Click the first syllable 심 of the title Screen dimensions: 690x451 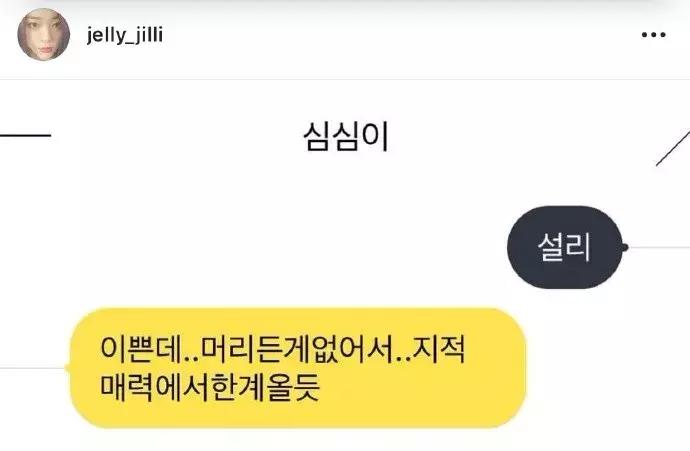317,137
